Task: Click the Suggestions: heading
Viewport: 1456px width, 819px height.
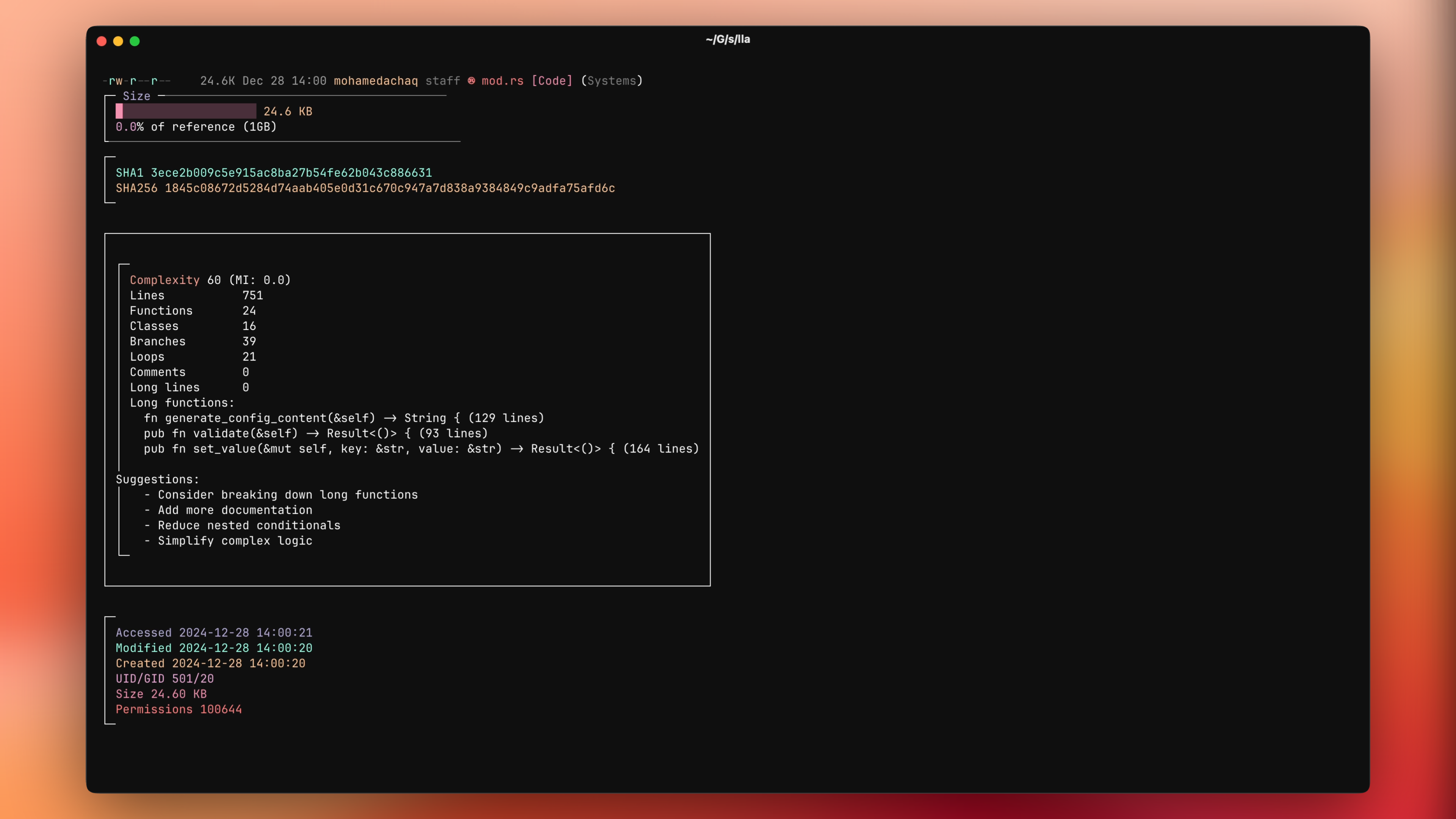Action: tap(158, 479)
